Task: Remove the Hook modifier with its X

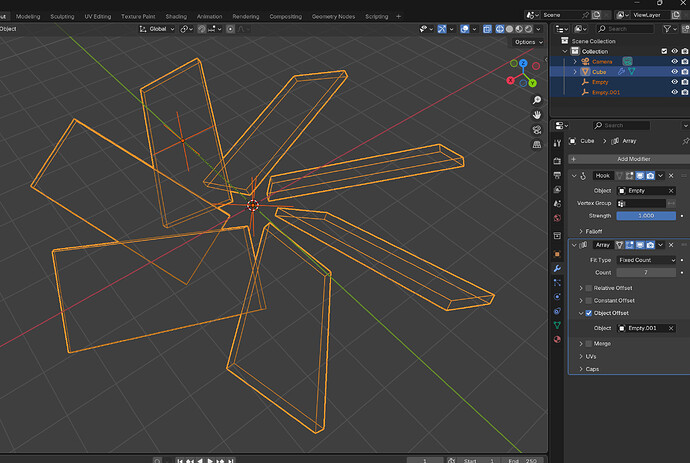Action: click(x=671, y=176)
